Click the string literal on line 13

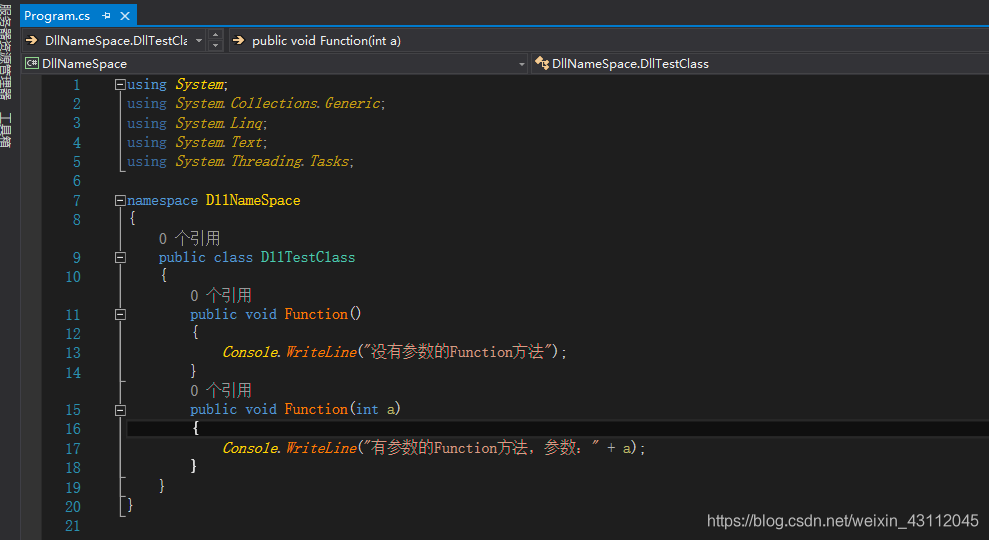[x=458, y=352]
